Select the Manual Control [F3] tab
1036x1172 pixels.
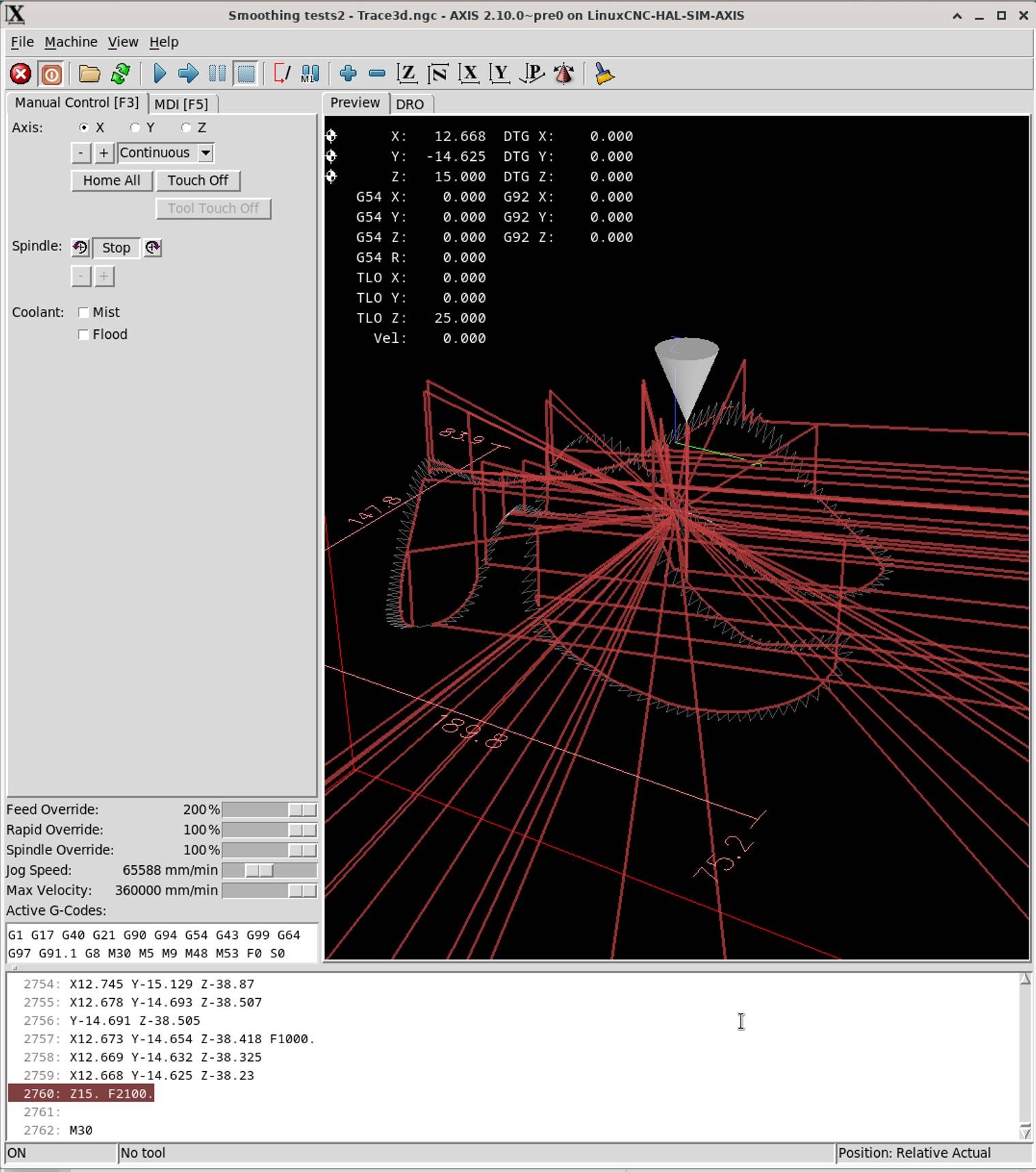[x=77, y=103]
